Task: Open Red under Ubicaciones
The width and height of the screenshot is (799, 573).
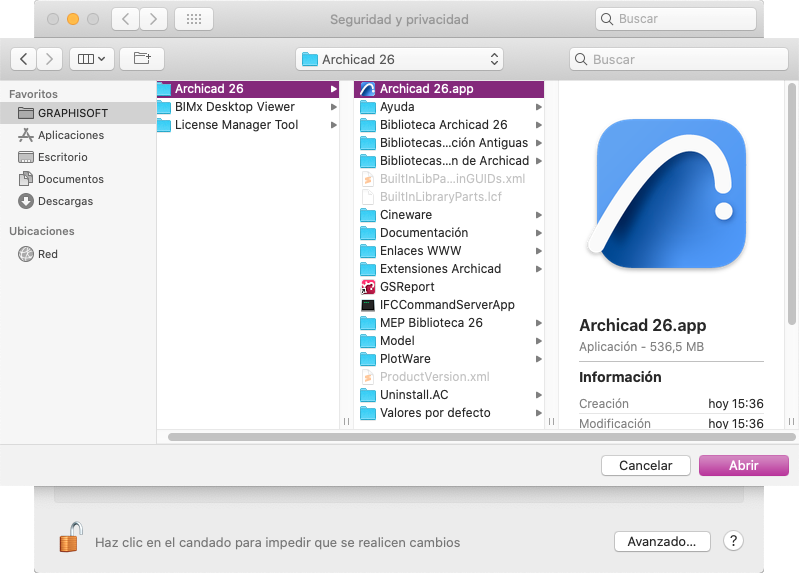Action: coord(77,254)
